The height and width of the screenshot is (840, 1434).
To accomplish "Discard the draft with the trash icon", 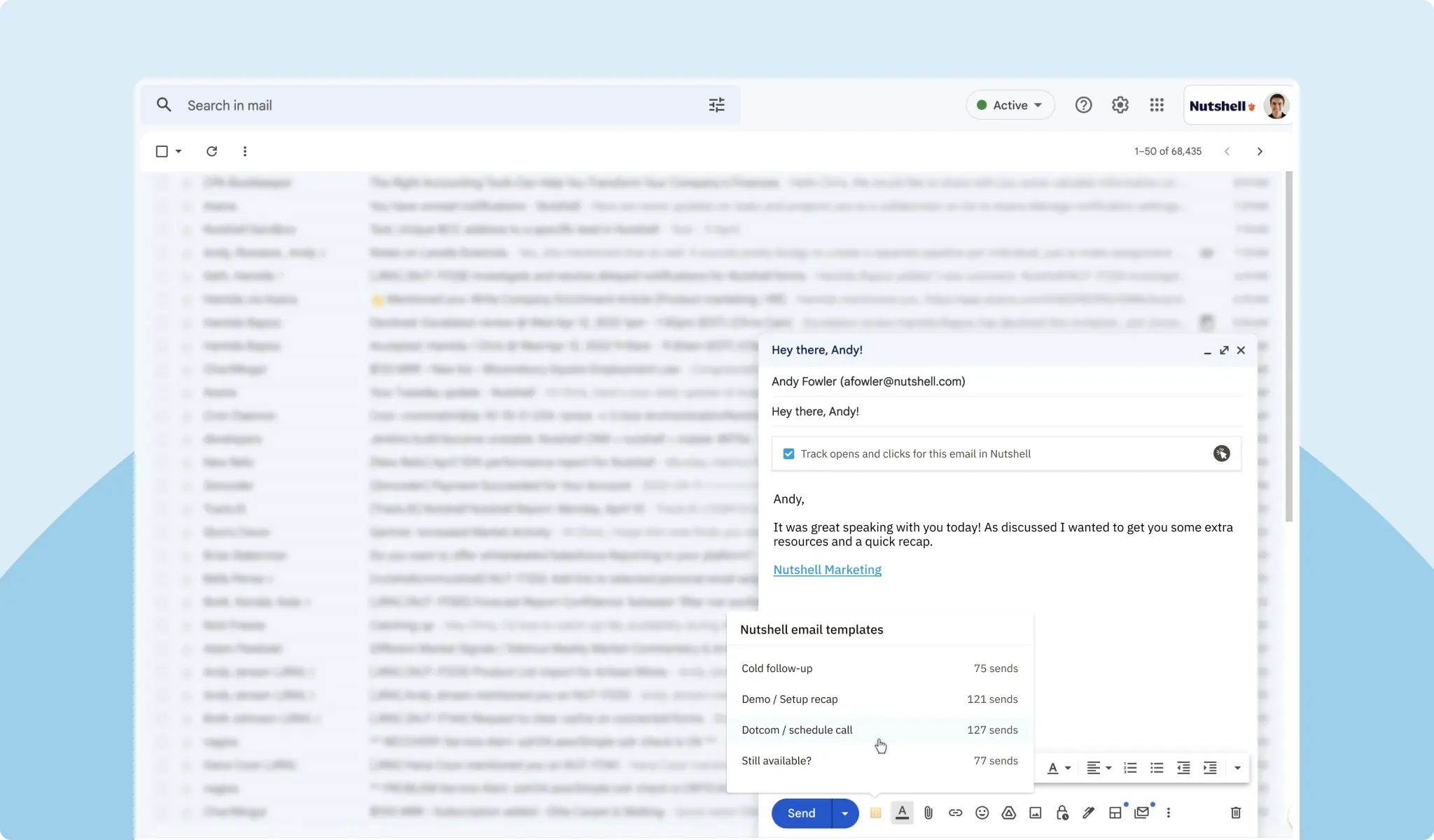I will point(1235,813).
